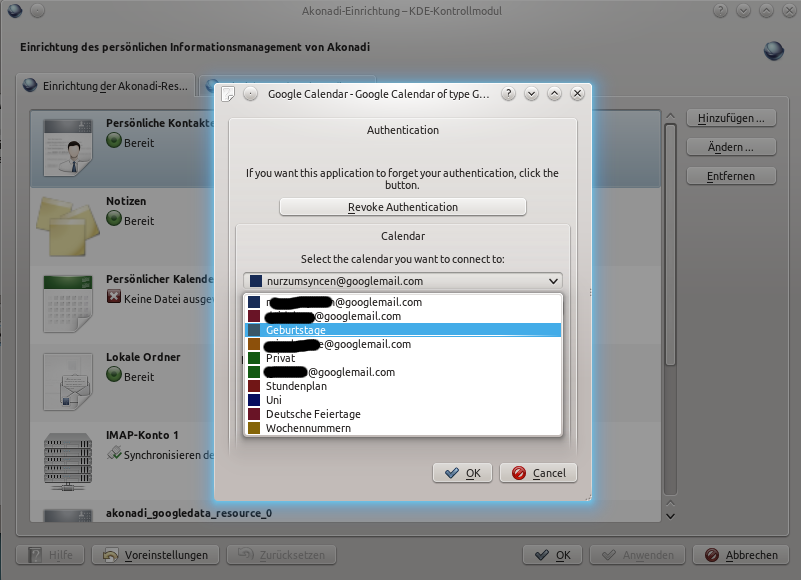Click Voreinstellungen button
Viewport: 801px width, 580px height.
coord(155,555)
